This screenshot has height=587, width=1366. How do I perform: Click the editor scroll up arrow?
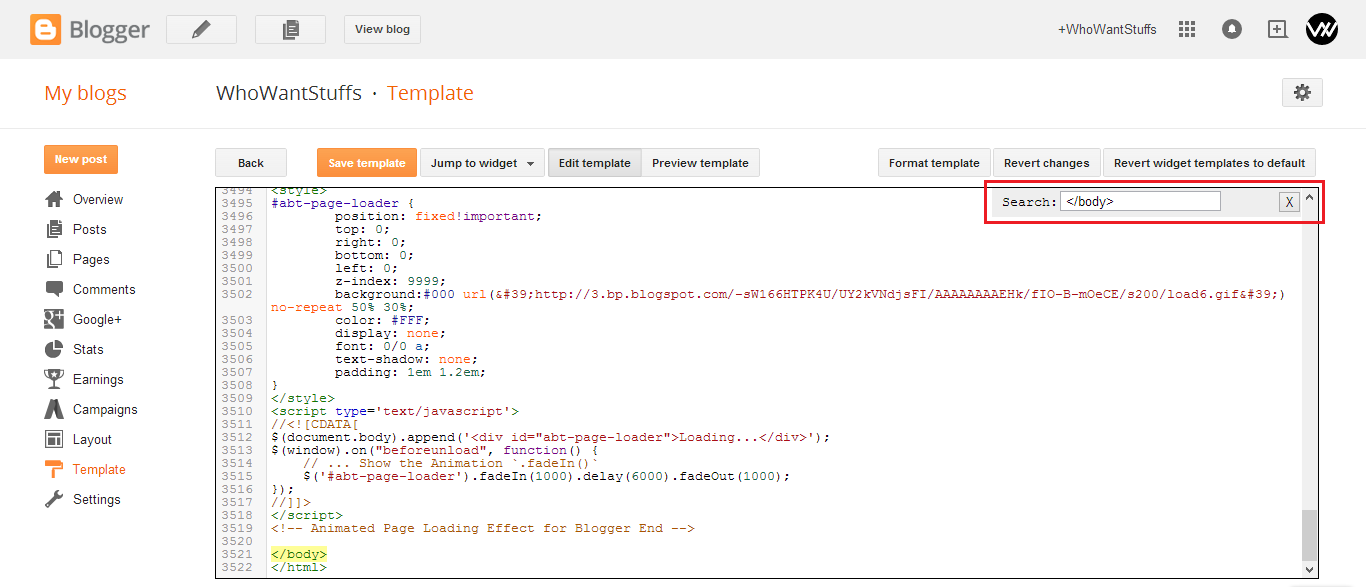pyautogui.click(x=1310, y=197)
